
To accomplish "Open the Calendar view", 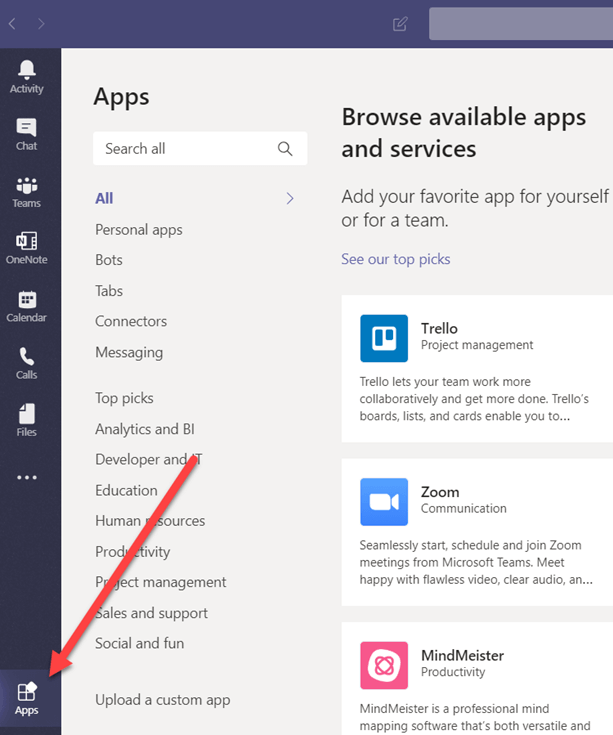I will (x=27, y=306).
